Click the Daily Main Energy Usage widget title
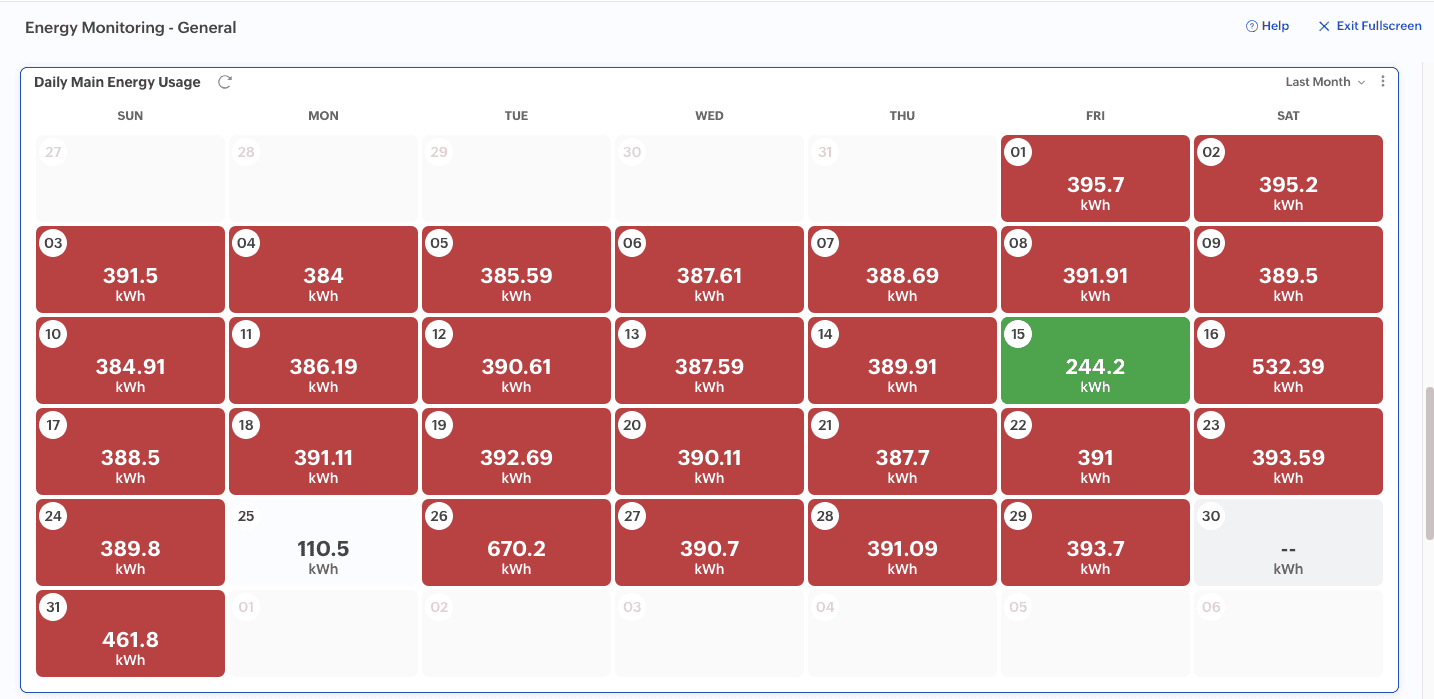Image resolution: width=1434 pixels, height=699 pixels. (x=117, y=82)
